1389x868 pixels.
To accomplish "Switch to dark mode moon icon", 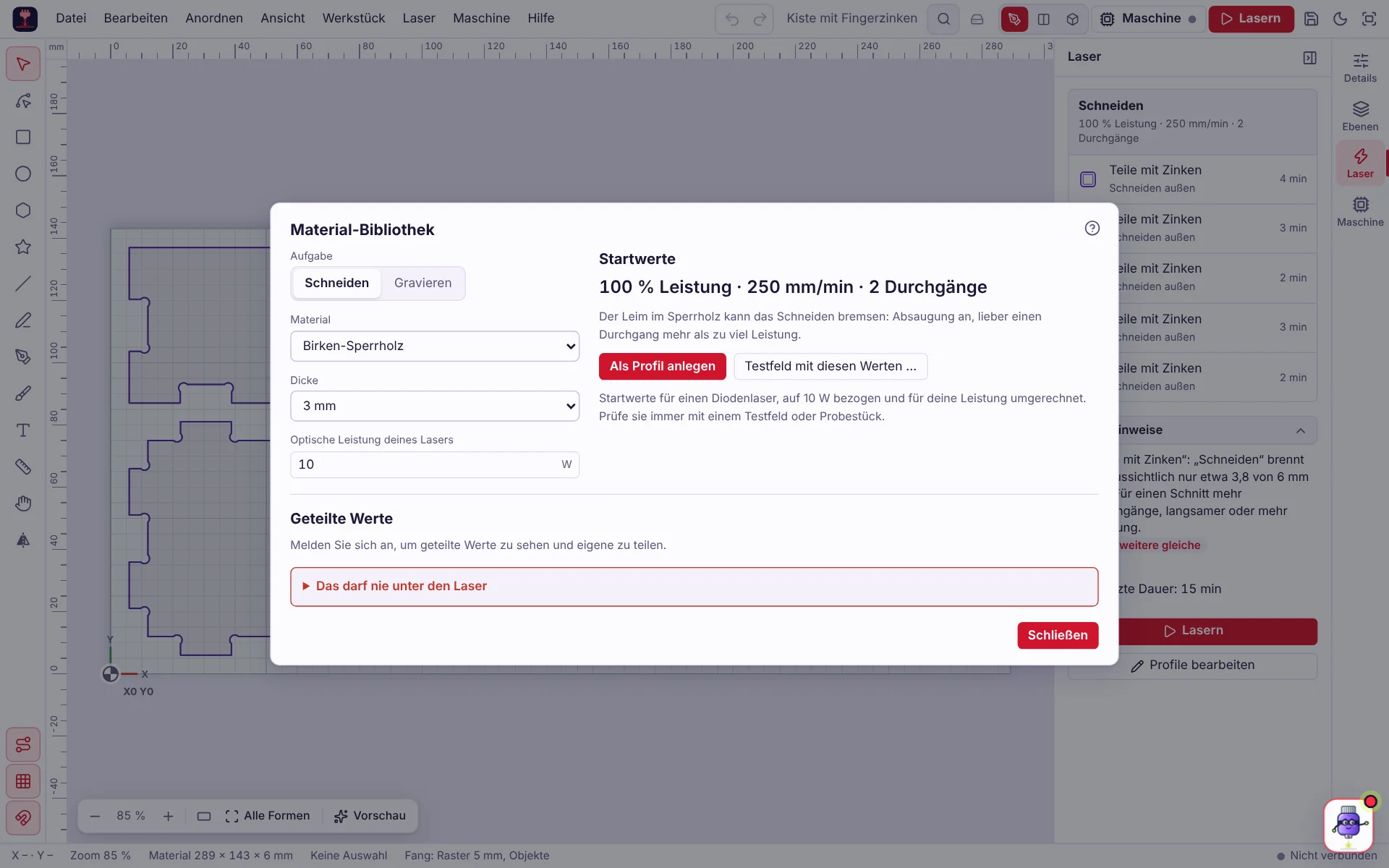I will (x=1341, y=19).
